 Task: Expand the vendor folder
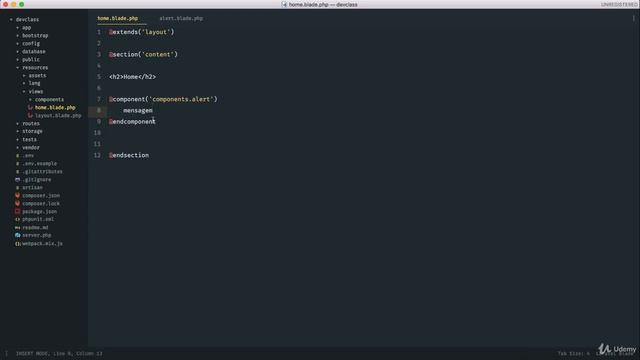18,147
